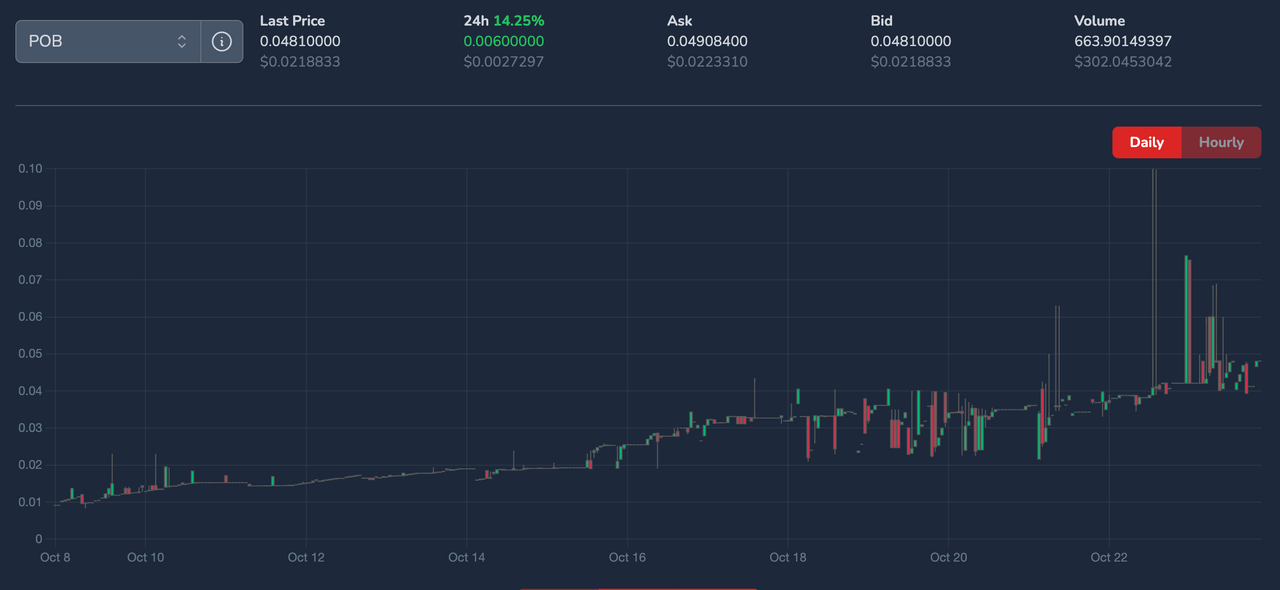Click the $0.0223310 Ask dollar value

[x=707, y=62]
